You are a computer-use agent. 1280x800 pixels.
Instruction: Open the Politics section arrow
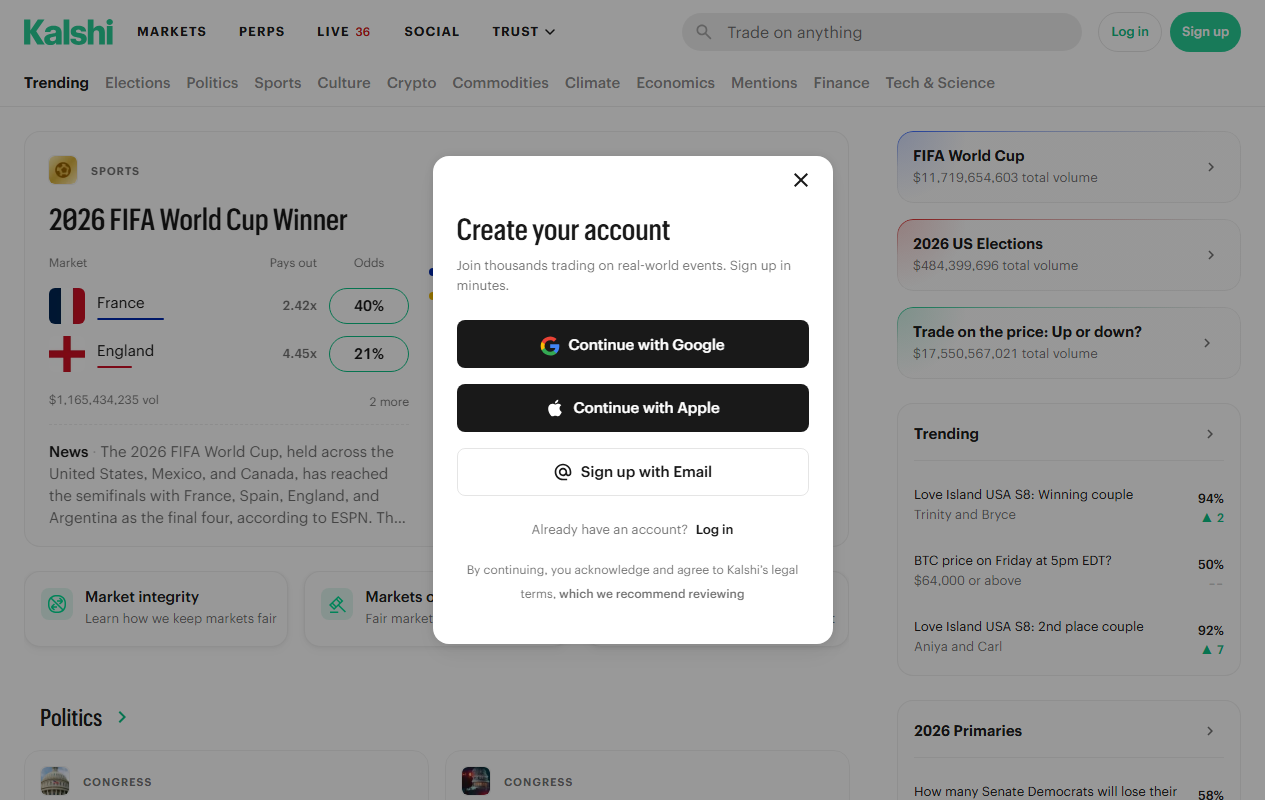[122, 717]
